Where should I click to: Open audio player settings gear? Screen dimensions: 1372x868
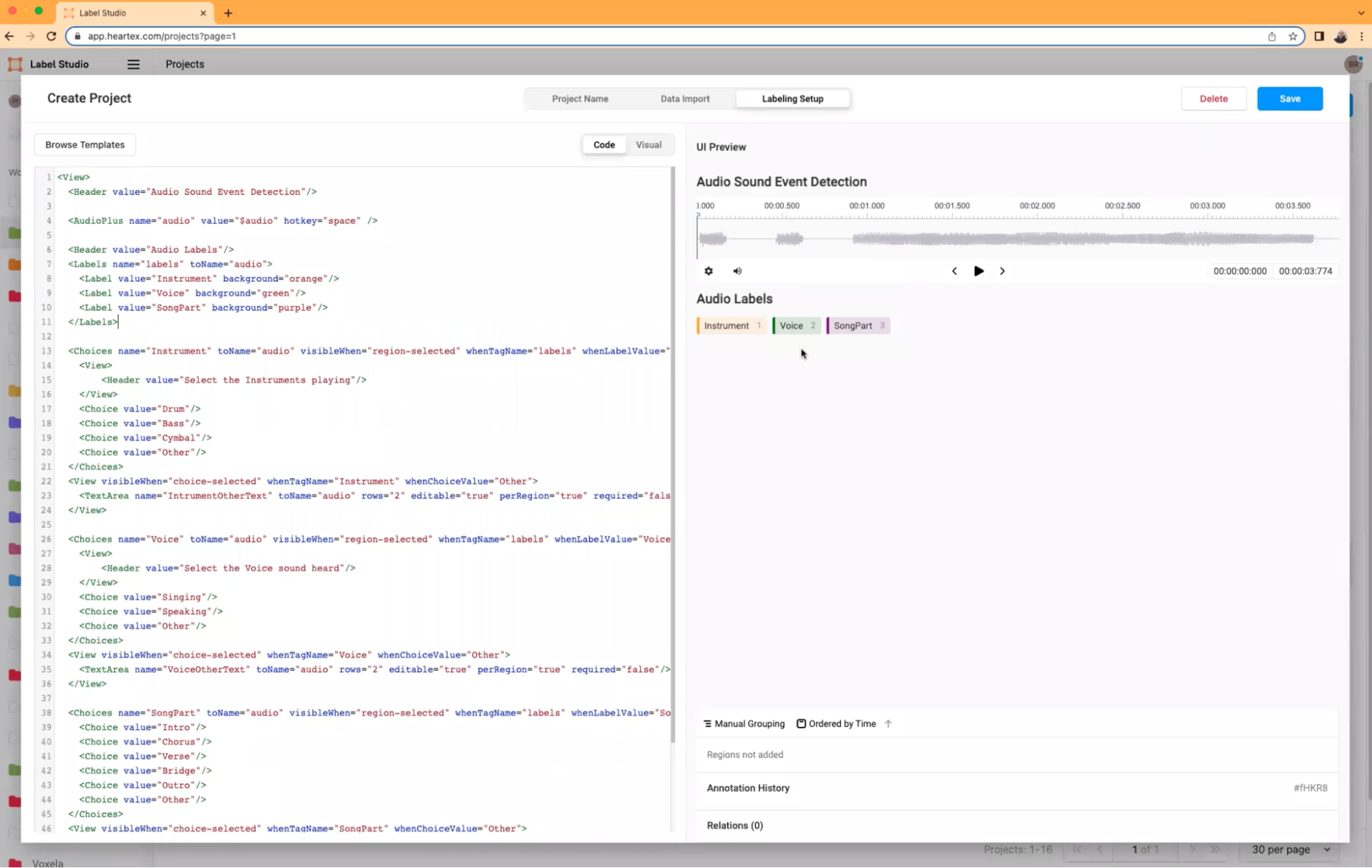point(708,271)
